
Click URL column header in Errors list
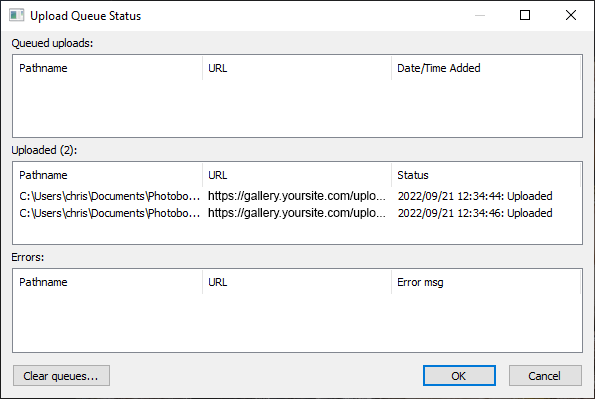coord(297,282)
